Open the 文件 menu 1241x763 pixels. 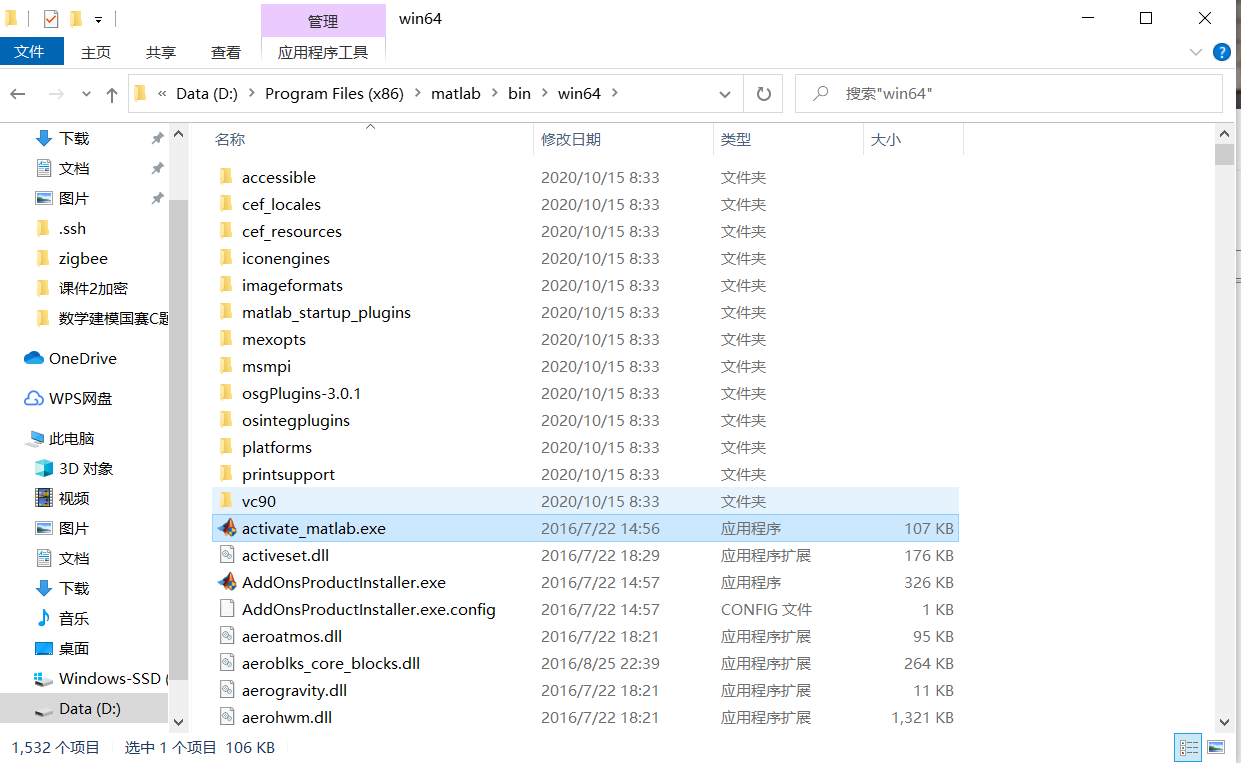point(30,52)
